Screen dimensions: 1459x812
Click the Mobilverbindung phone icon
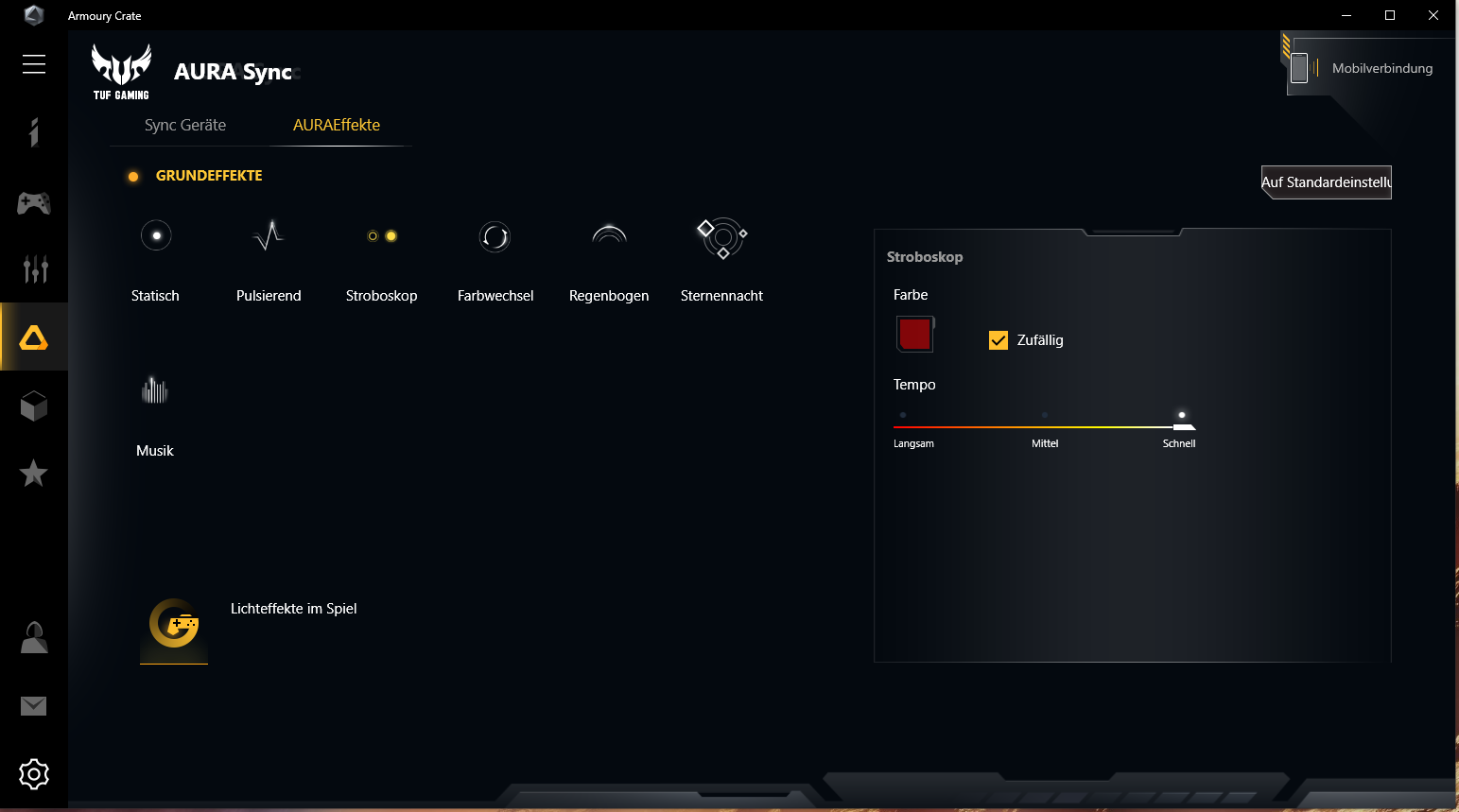point(1299,67)
